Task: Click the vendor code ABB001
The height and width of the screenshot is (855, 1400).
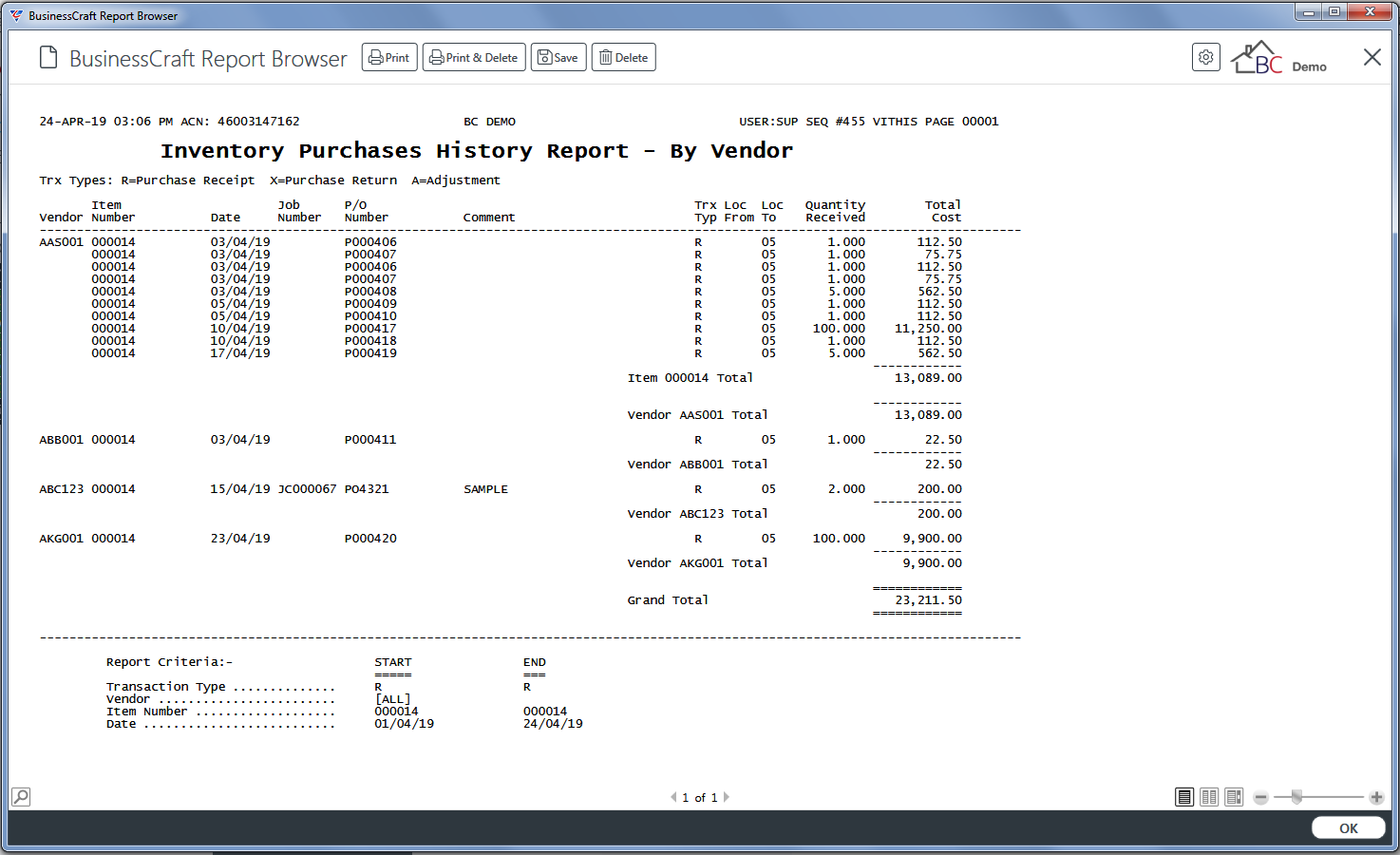Action: tap(62, 440)
